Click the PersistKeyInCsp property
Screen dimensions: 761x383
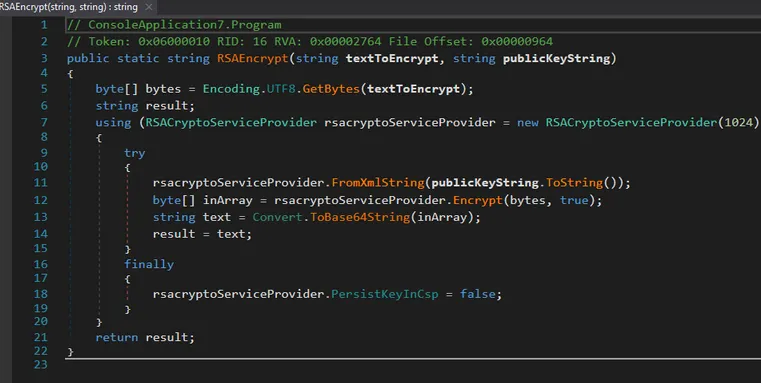pyautogui.click(x=385, y=294)
